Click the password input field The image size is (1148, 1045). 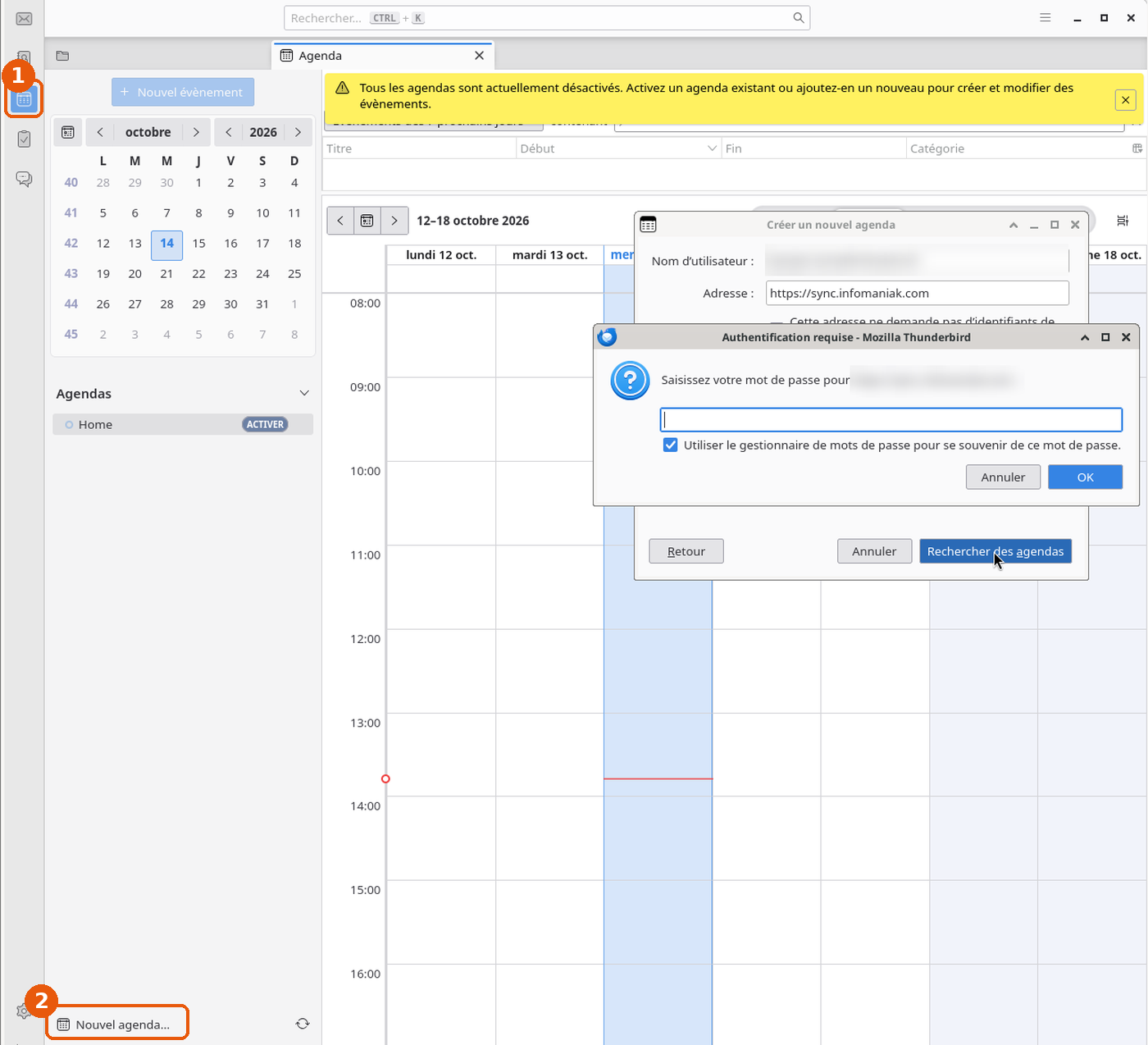(x=891, y=420)
